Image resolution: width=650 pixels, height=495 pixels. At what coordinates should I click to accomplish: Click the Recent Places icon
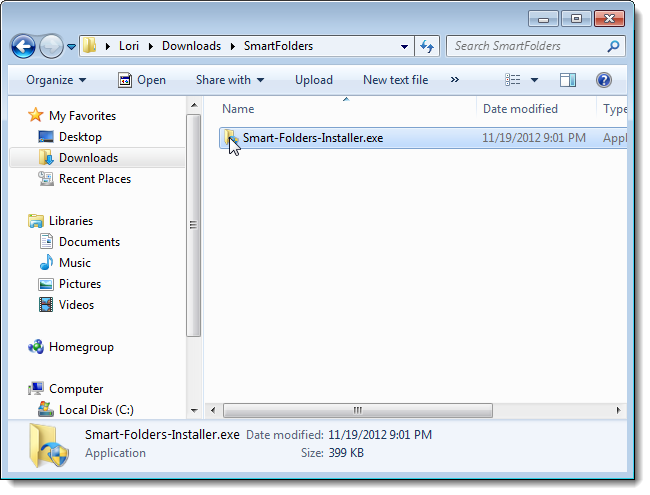pos(46,179)
